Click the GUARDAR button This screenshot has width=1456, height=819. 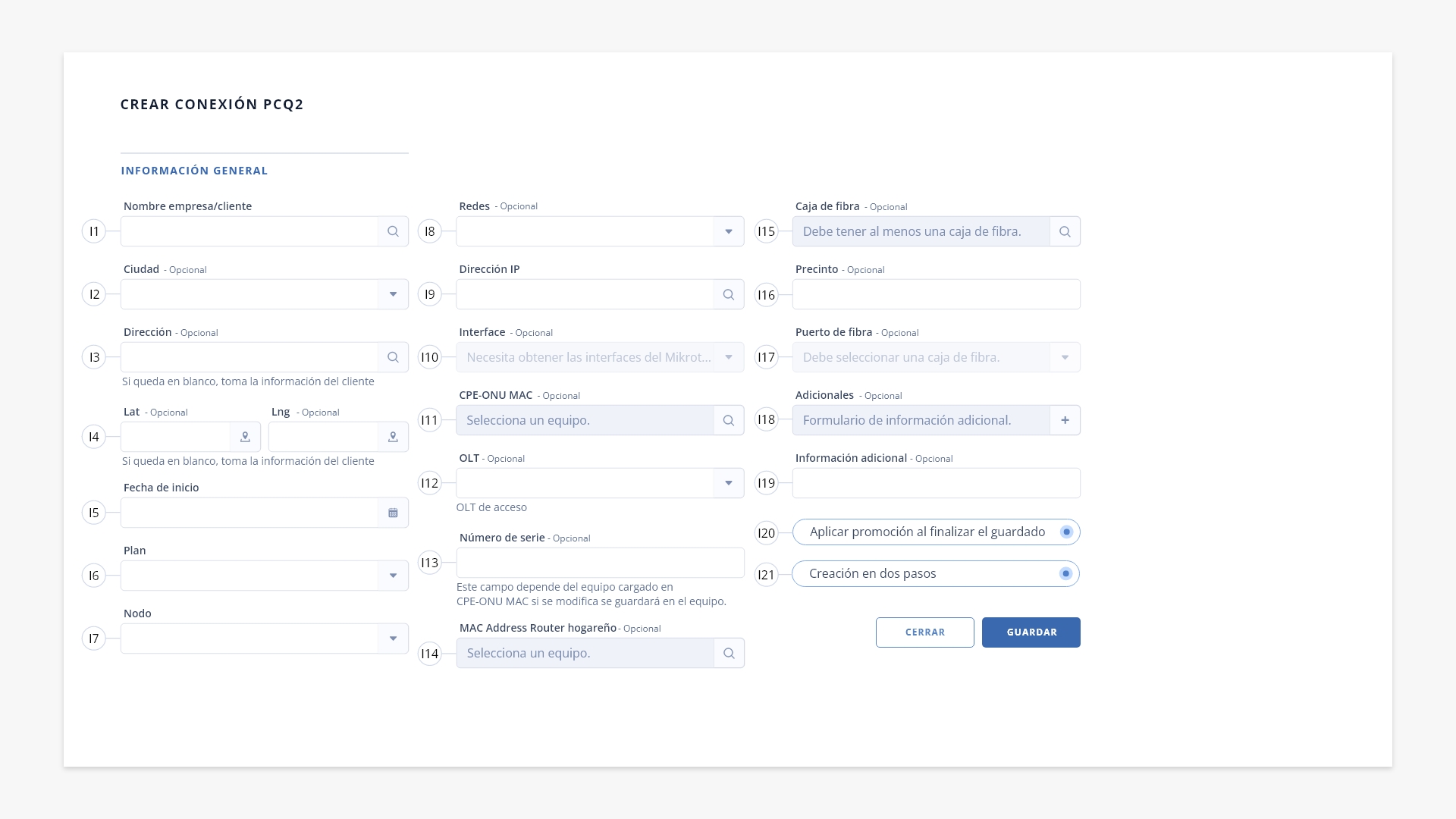1031,632
